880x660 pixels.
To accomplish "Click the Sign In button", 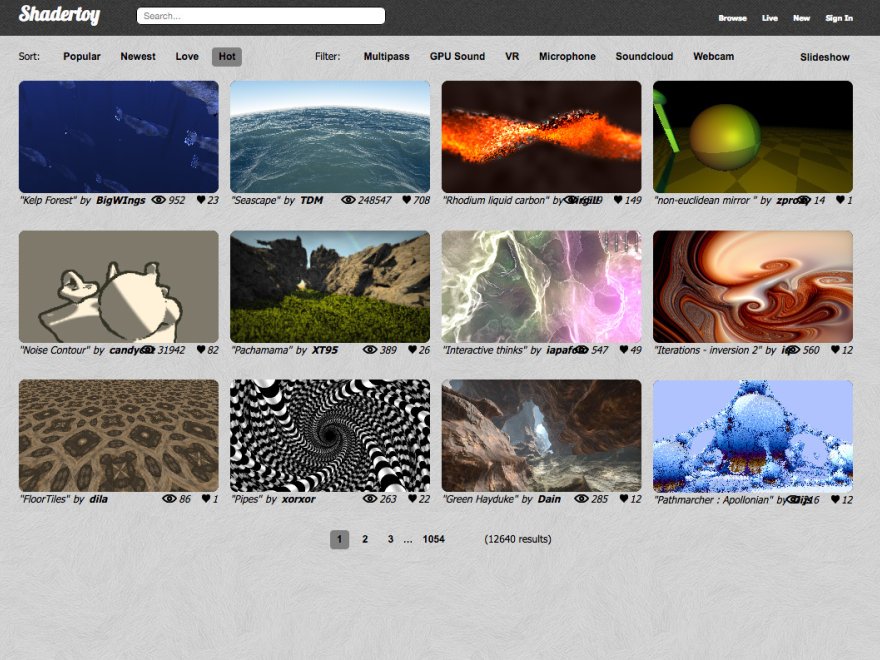I will pos(838,17).
